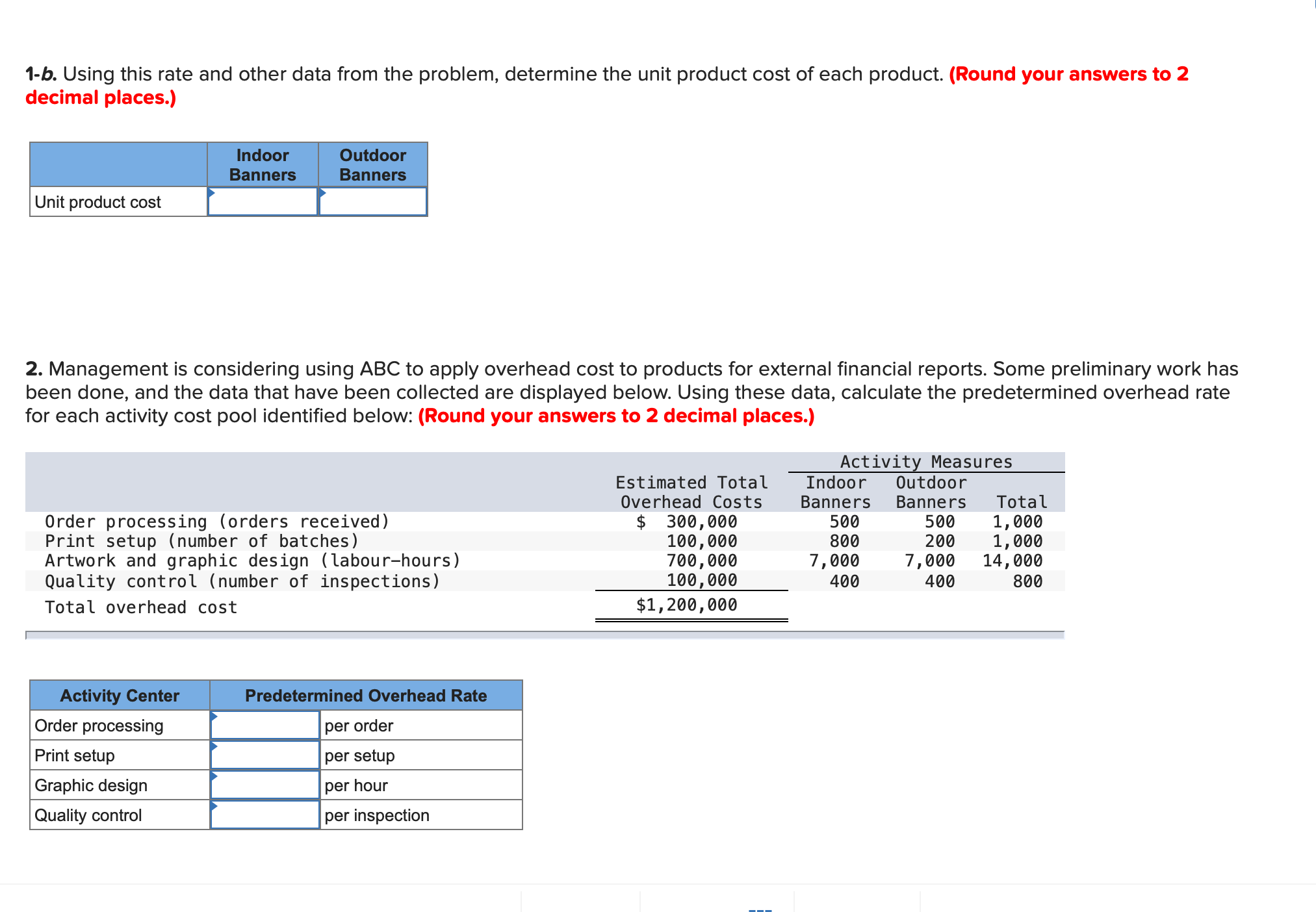This screenshot has width=1316, height=912.
Task: Click the Outdoor Banners header in cost table
Action: click(x=373, y=165)
